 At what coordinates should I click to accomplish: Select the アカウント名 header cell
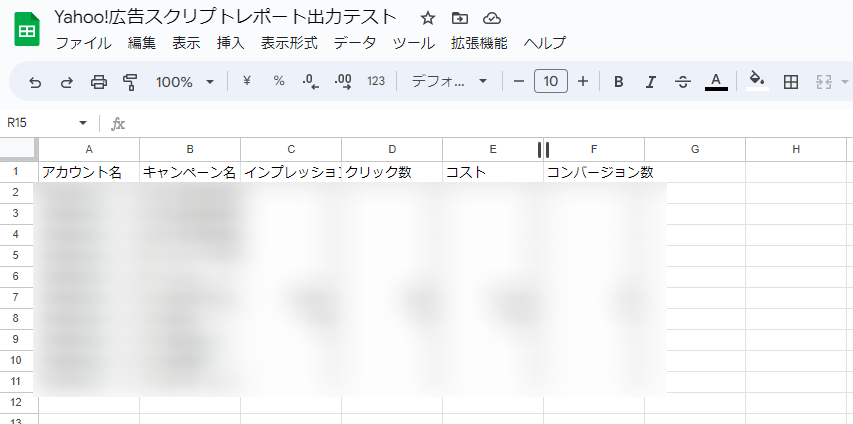(x=89, y=172)
